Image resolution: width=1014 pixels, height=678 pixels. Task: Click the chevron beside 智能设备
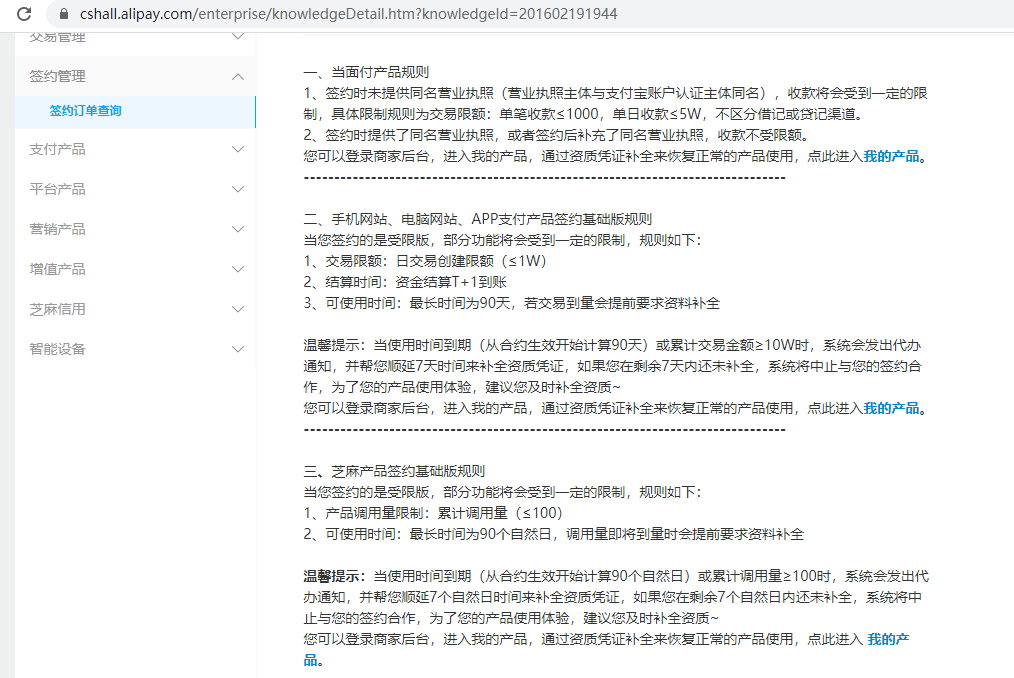(237, 349)
